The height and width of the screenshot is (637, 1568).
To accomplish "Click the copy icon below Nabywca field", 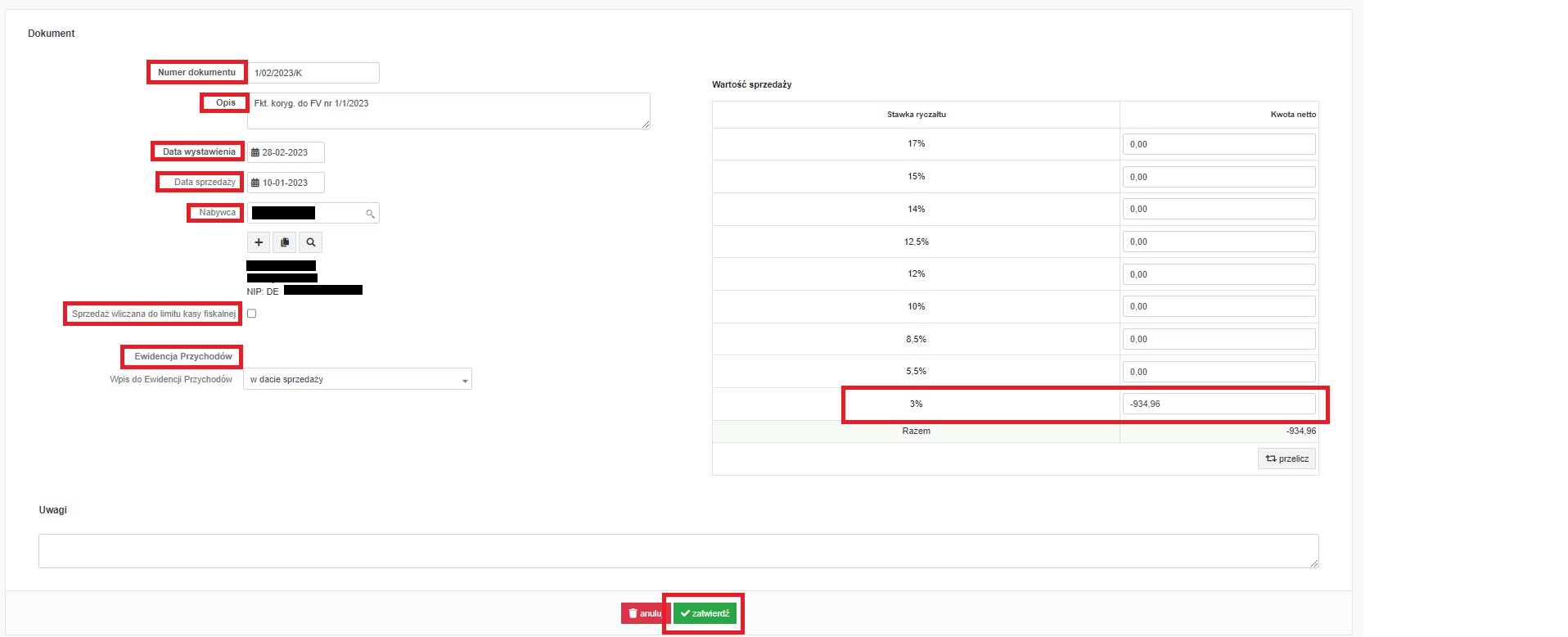I will coord(285,242).
